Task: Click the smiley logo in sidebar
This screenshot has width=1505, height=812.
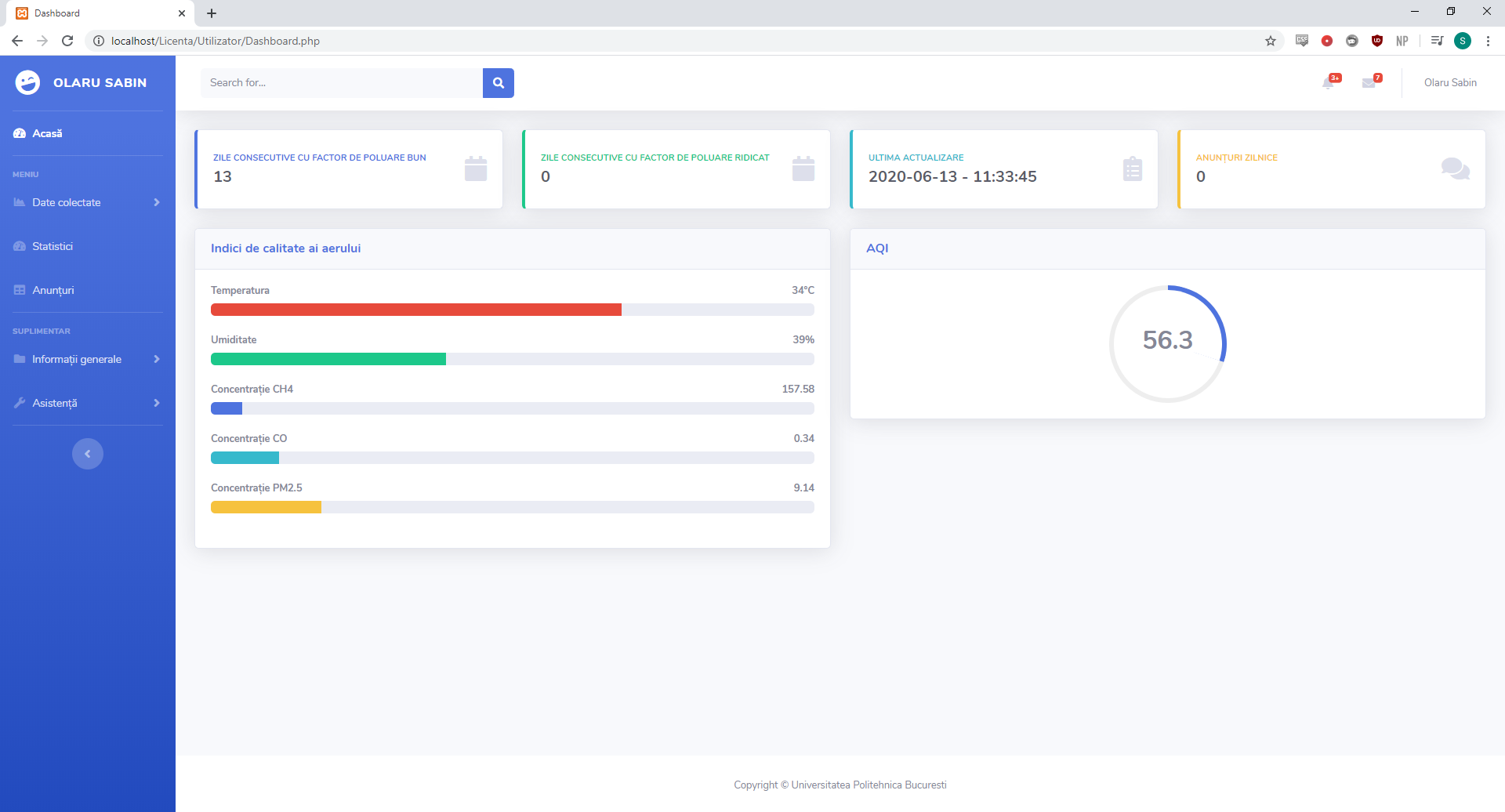Action: tap(27, 82)
